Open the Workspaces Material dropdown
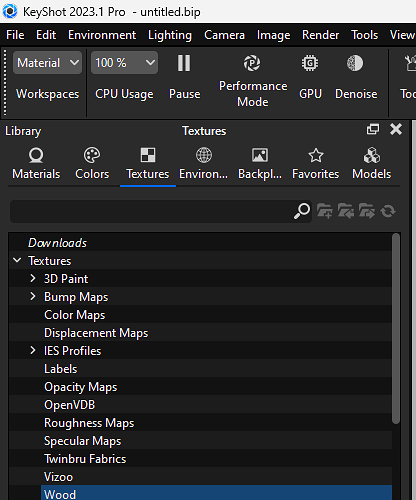This screenshot has height=500, width=416. coord(47,63)
